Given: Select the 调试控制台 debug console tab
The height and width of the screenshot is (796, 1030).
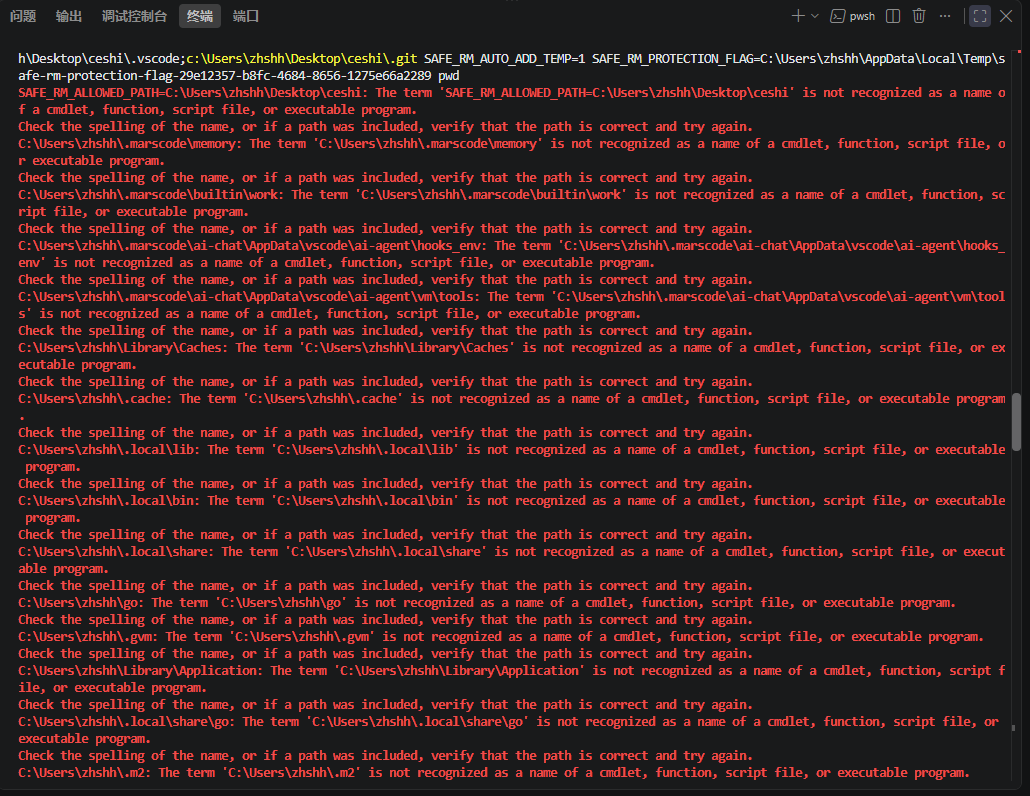Looking at the screenshot, I should tap(134, 16).
